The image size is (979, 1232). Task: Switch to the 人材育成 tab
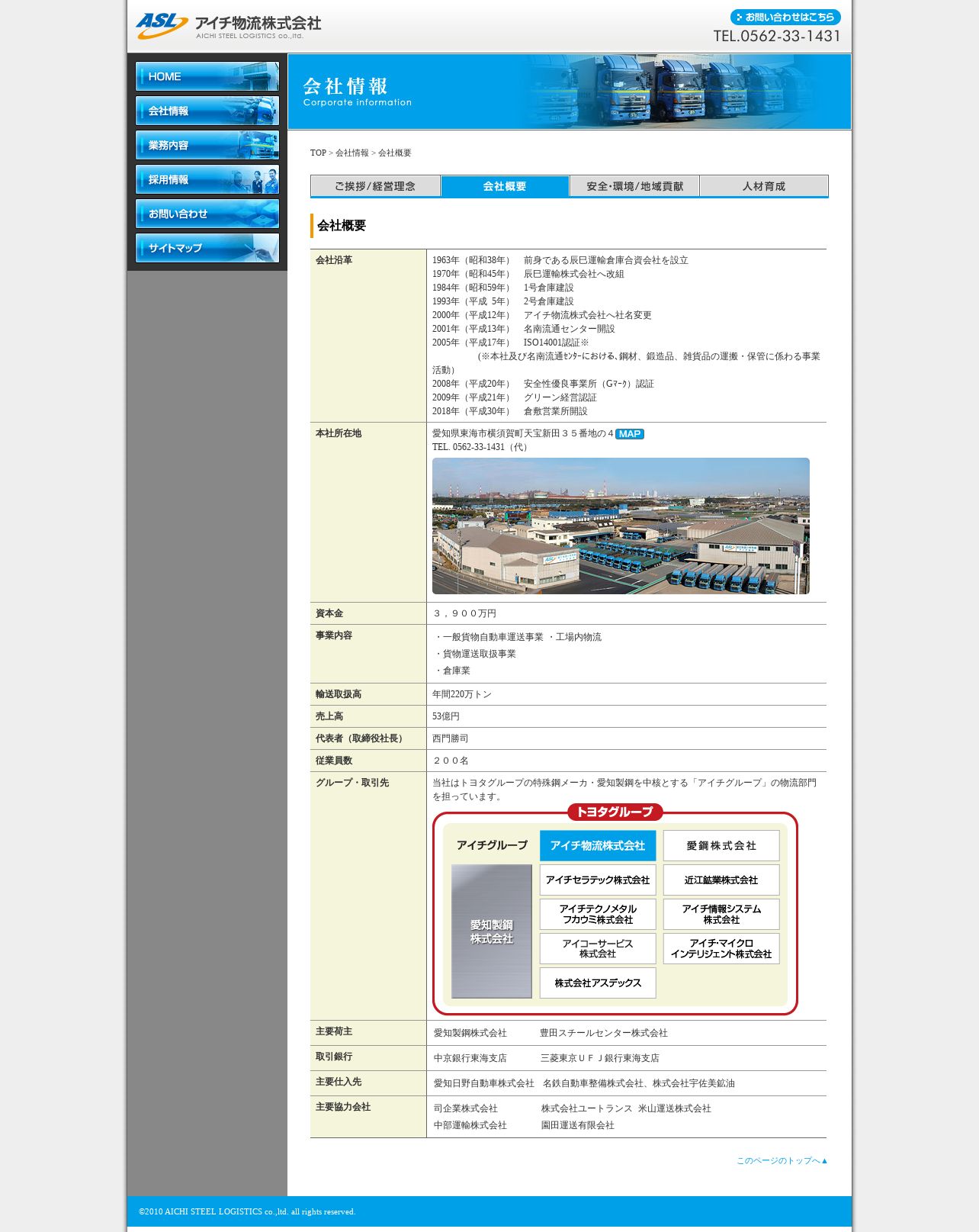764,186
